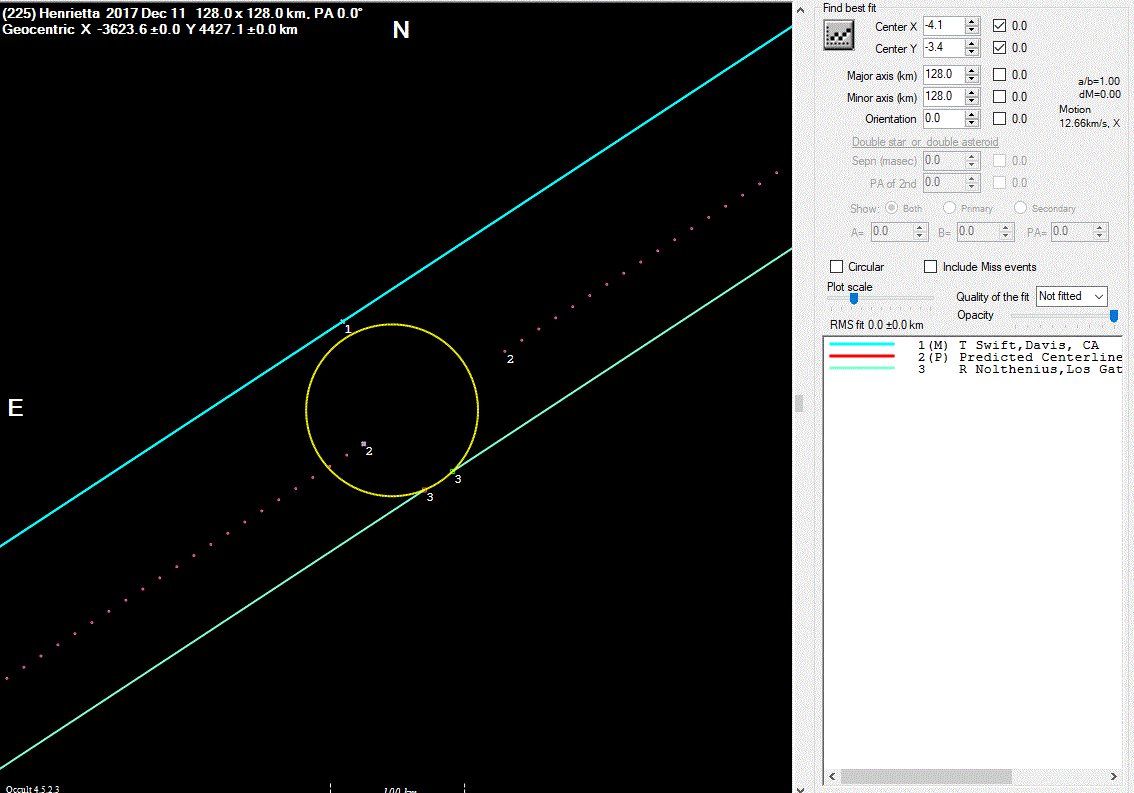
Task: Click the observer list horizontal scrollbar thumb
Action: click(926, 776)
